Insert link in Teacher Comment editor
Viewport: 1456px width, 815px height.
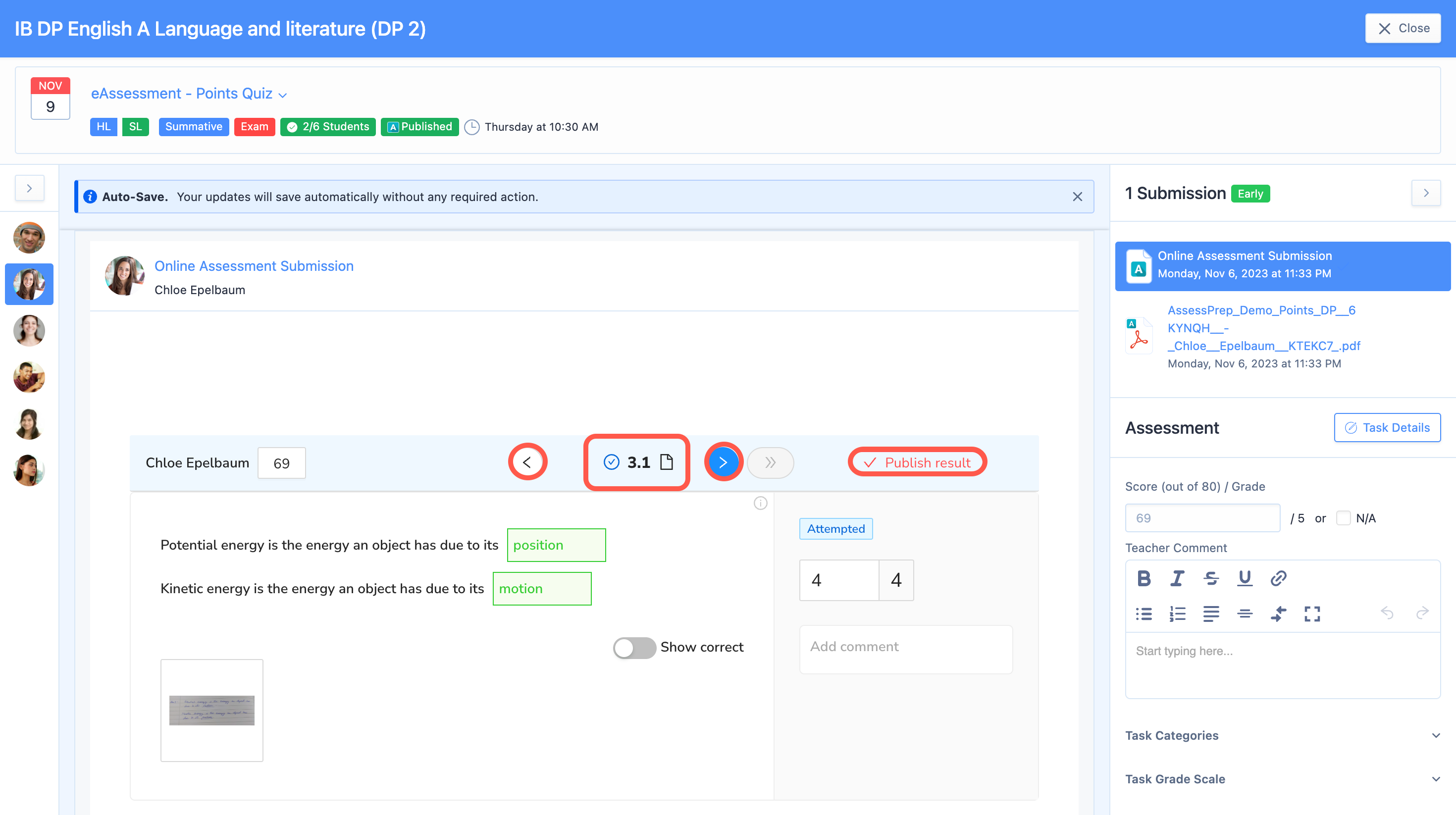(1279, 578)
